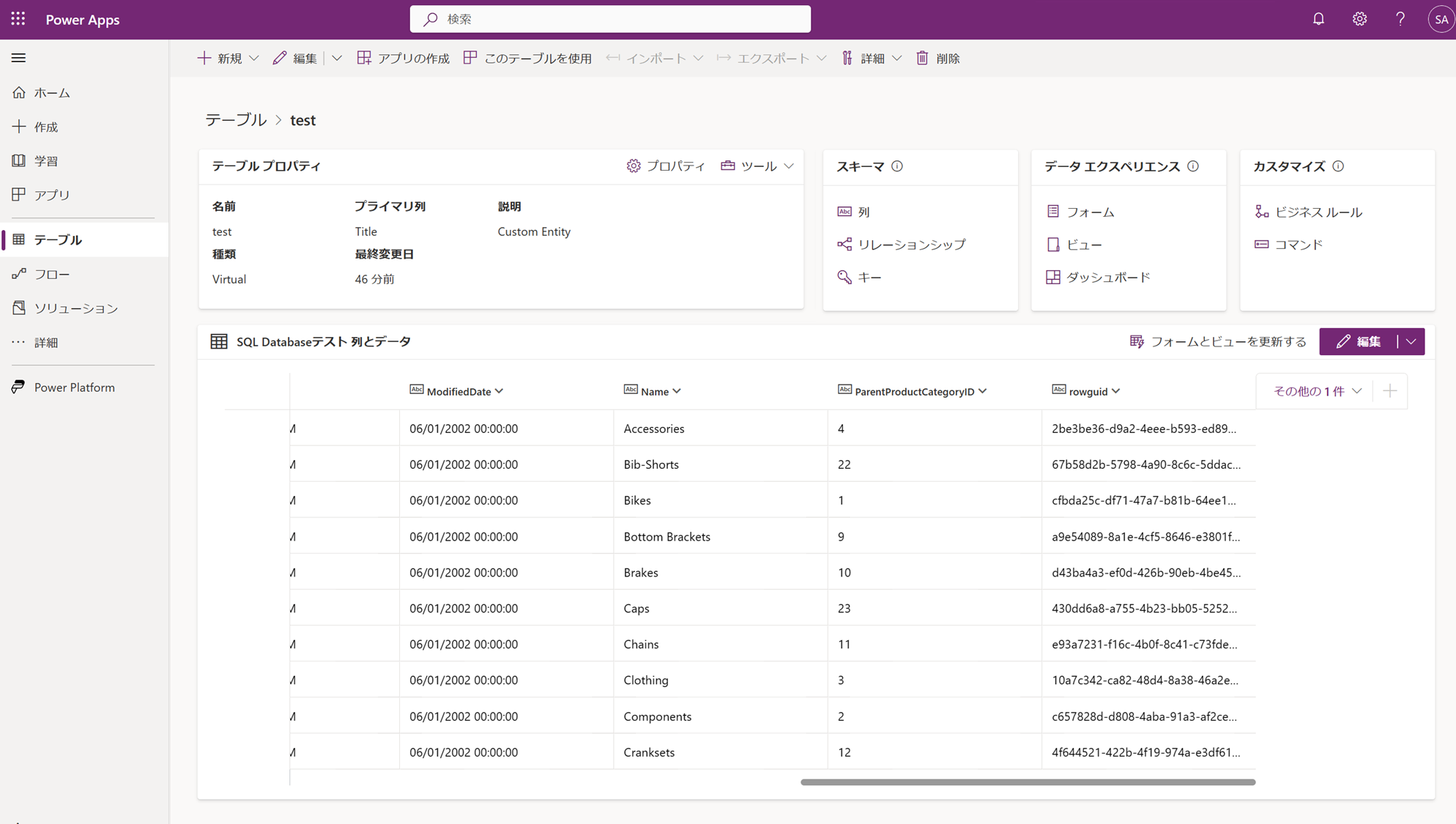Expand the 新規 dropdown
The image size is (1456, 824).
[x=253, y=58]
